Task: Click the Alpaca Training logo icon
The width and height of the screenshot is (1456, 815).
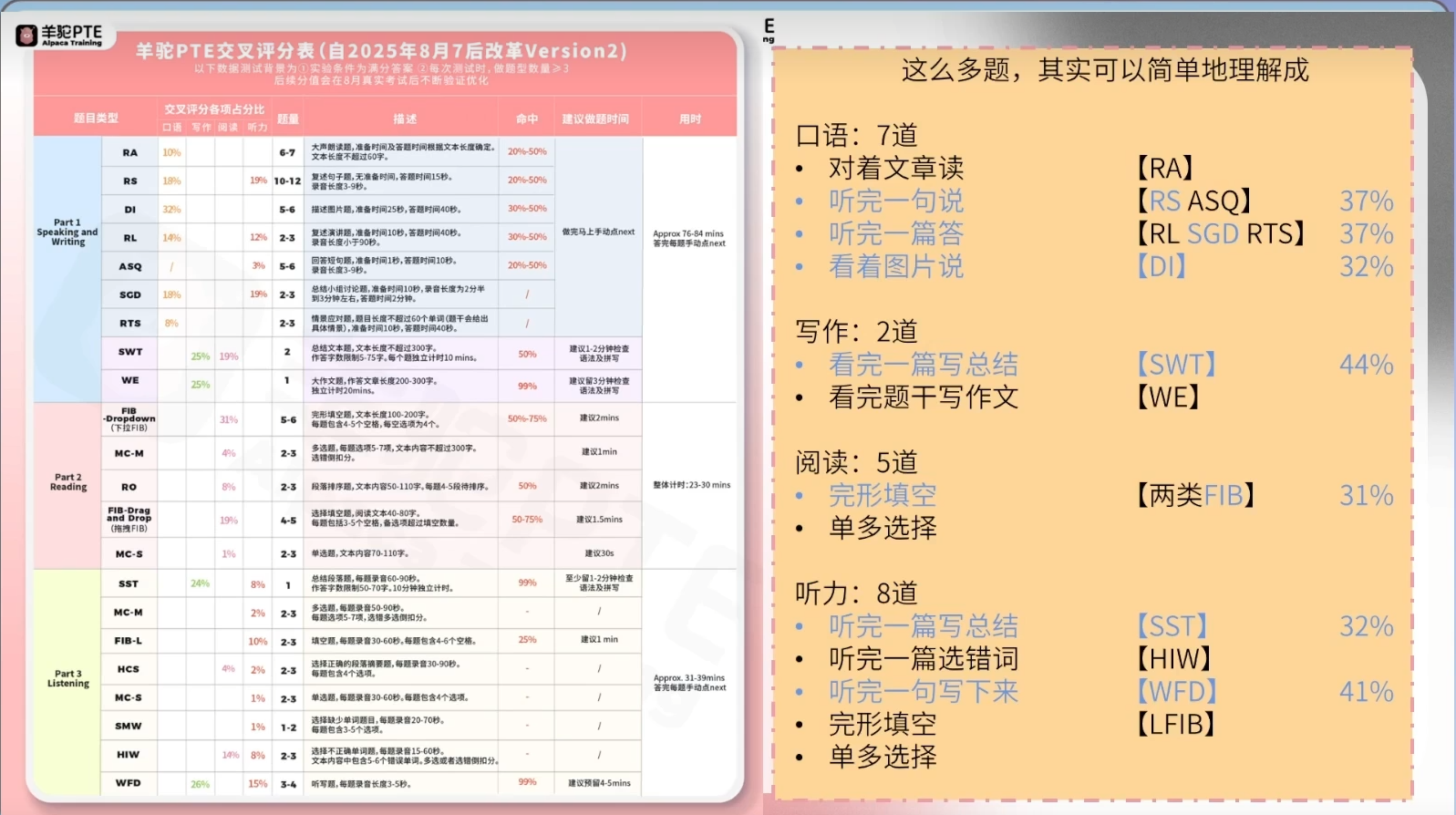Action: (27, 36)
